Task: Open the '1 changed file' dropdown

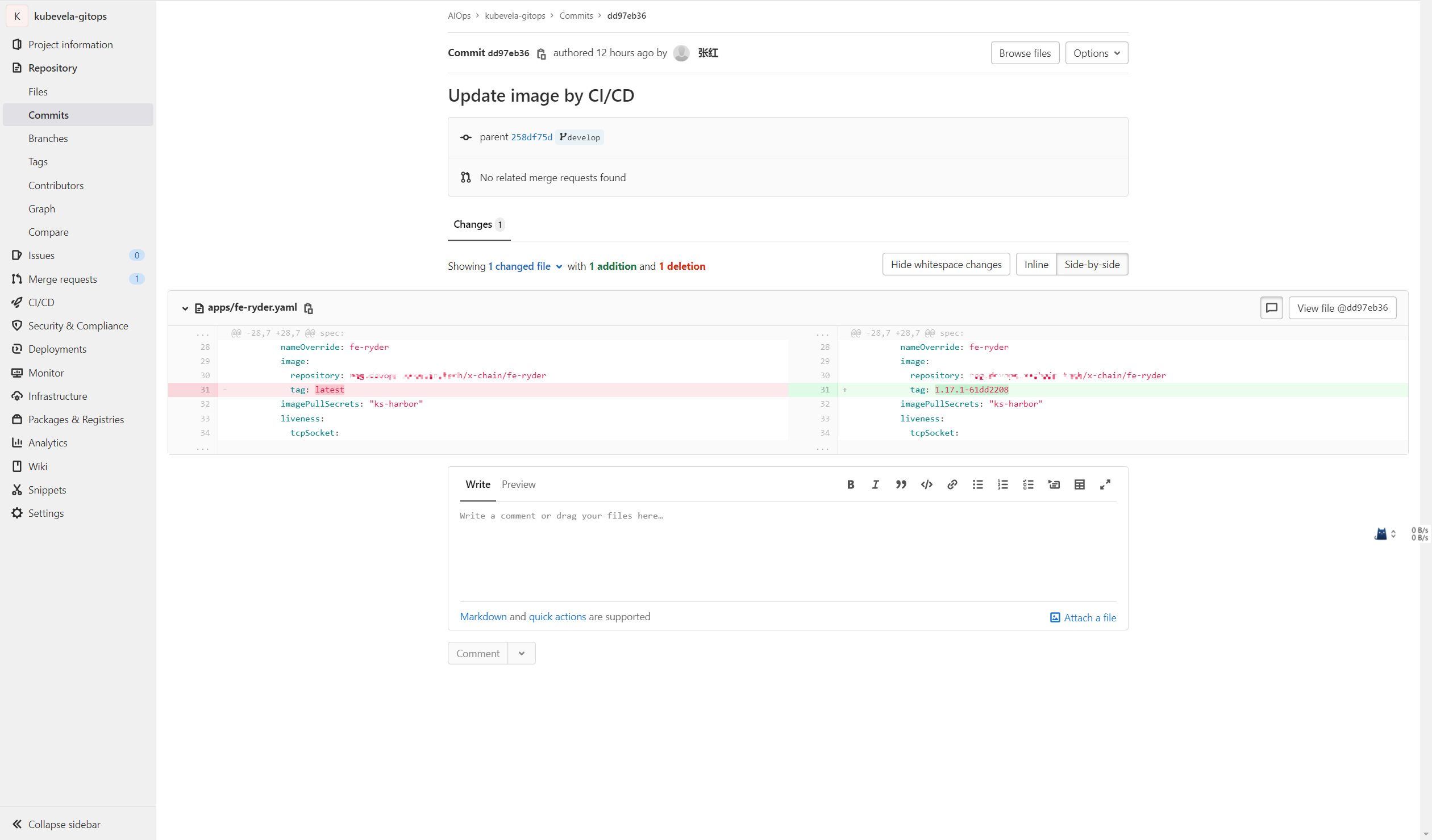Action: (x=524, y=266)
